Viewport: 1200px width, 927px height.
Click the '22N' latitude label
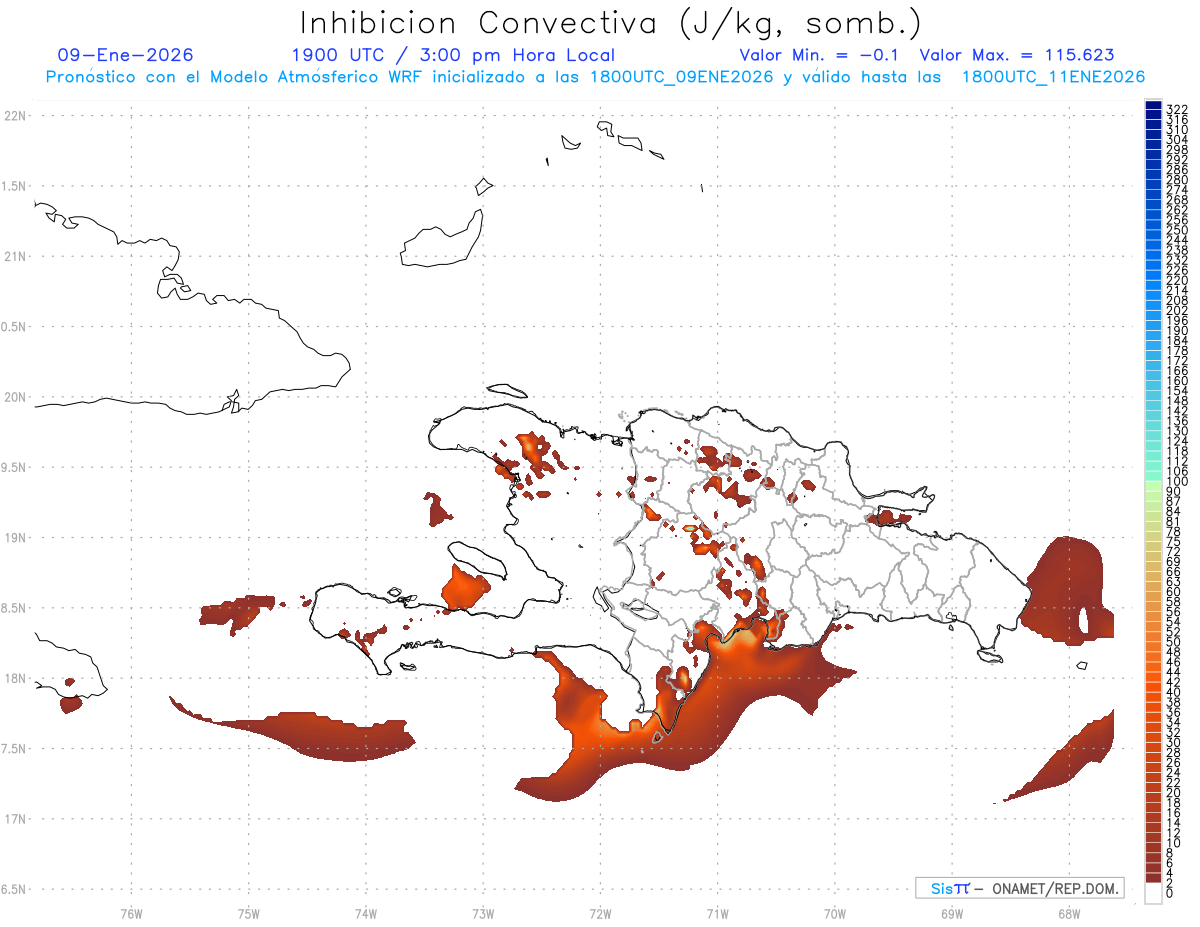[15, 116]
